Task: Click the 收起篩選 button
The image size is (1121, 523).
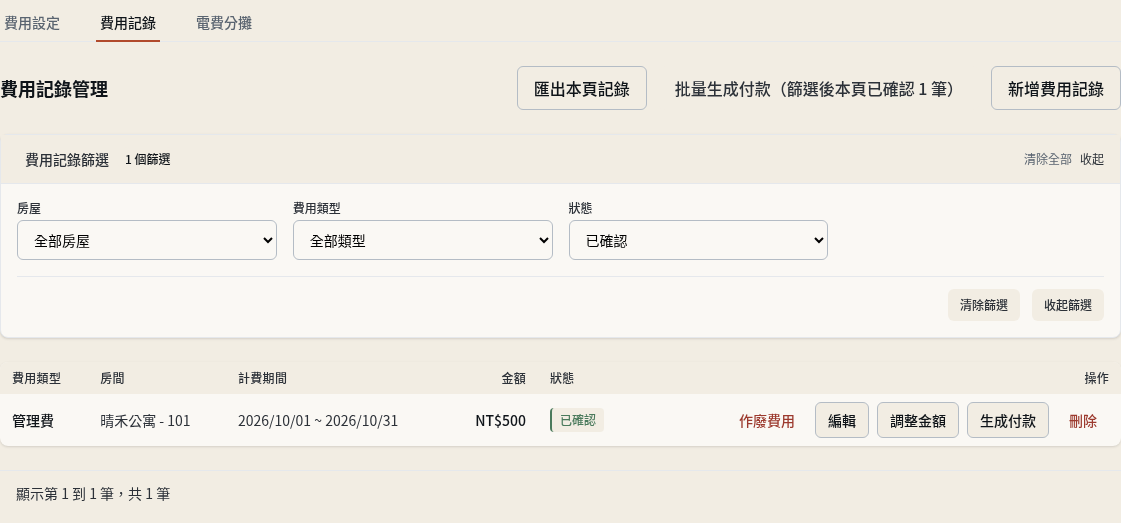Action: (x=1068, y=305)
